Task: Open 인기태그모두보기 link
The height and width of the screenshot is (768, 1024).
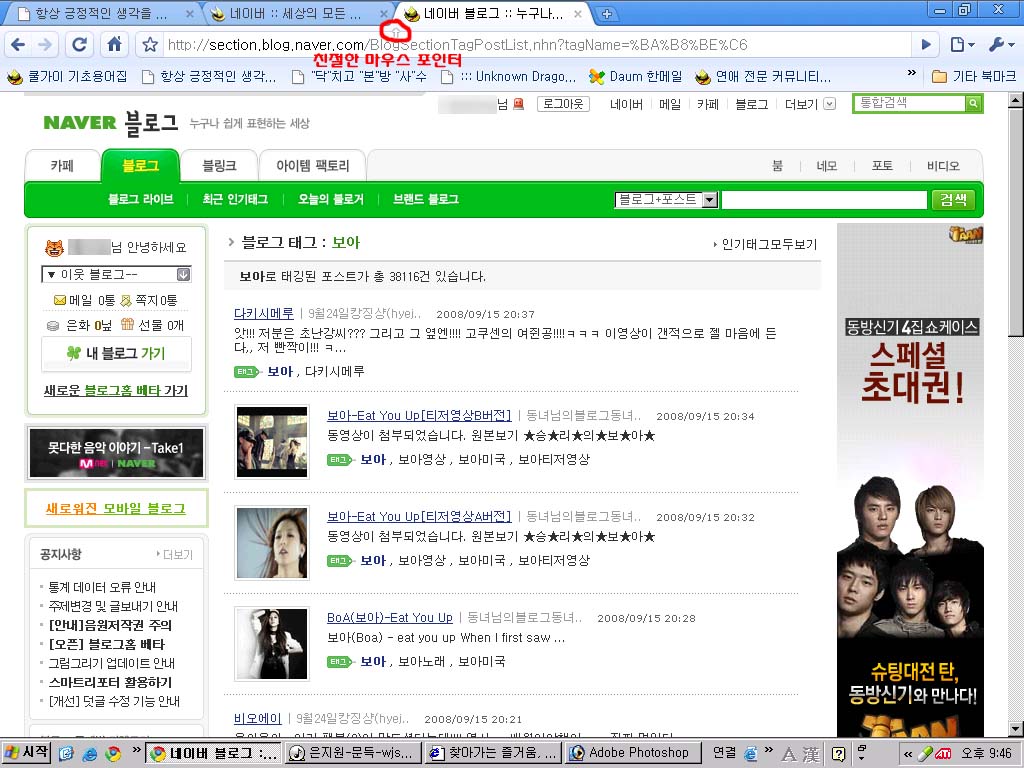Action: coord(765,244)
